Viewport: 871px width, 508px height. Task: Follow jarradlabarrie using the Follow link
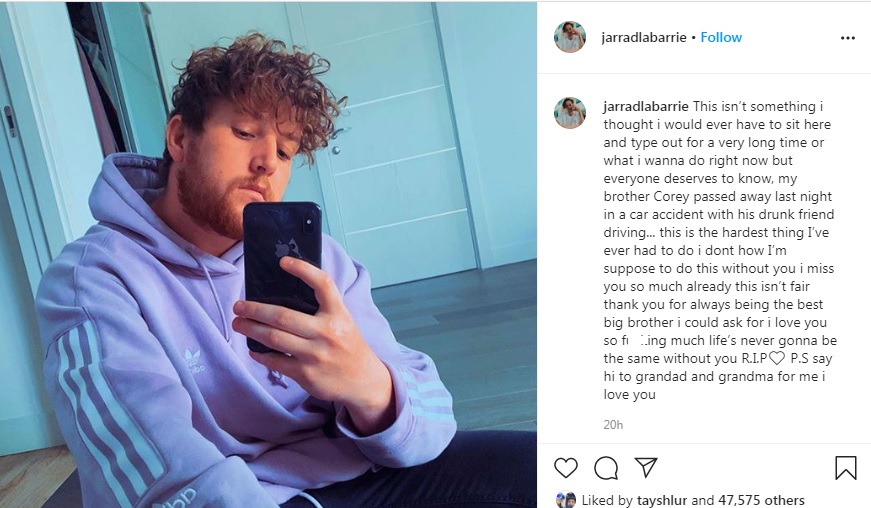click(x=721, y=37)
